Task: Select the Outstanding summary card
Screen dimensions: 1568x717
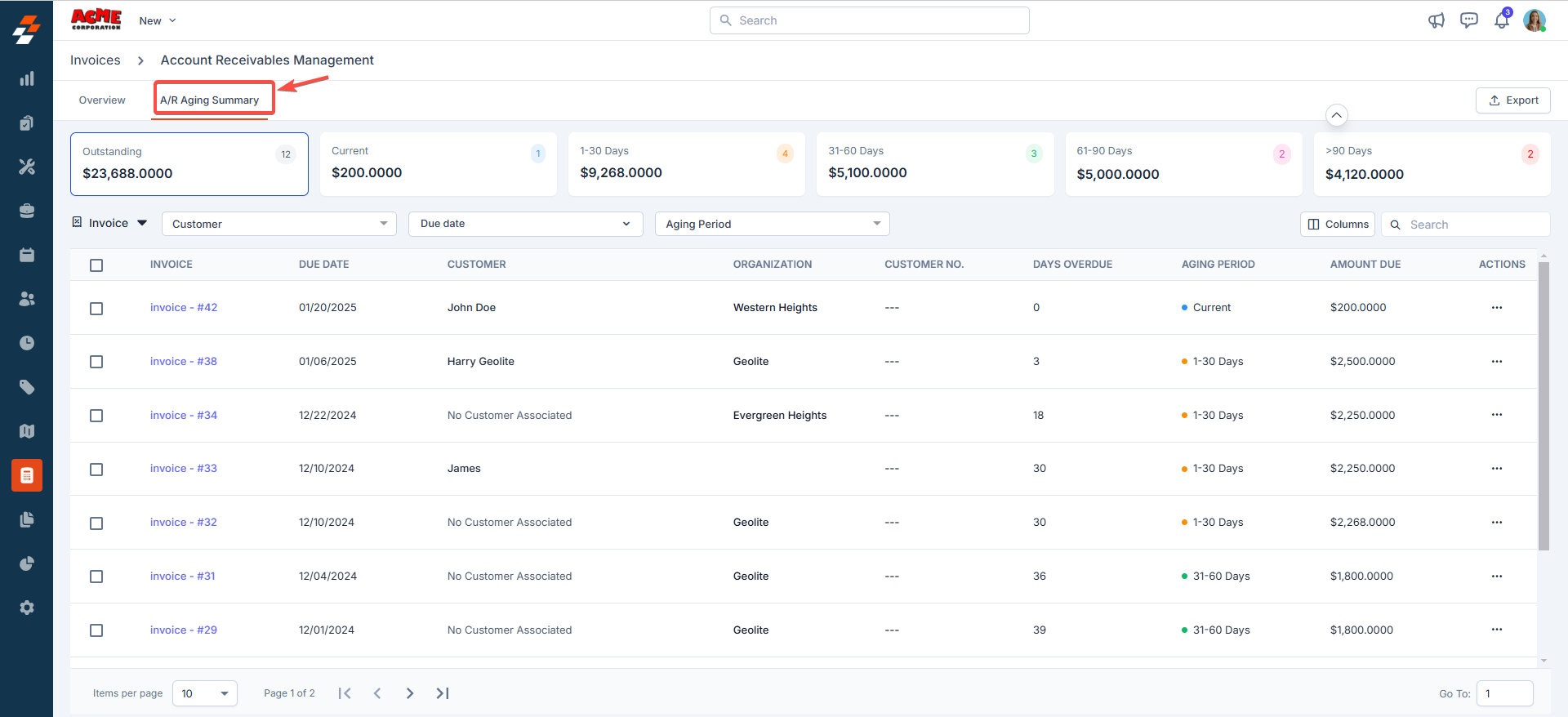Action: [x=189, y=164]
